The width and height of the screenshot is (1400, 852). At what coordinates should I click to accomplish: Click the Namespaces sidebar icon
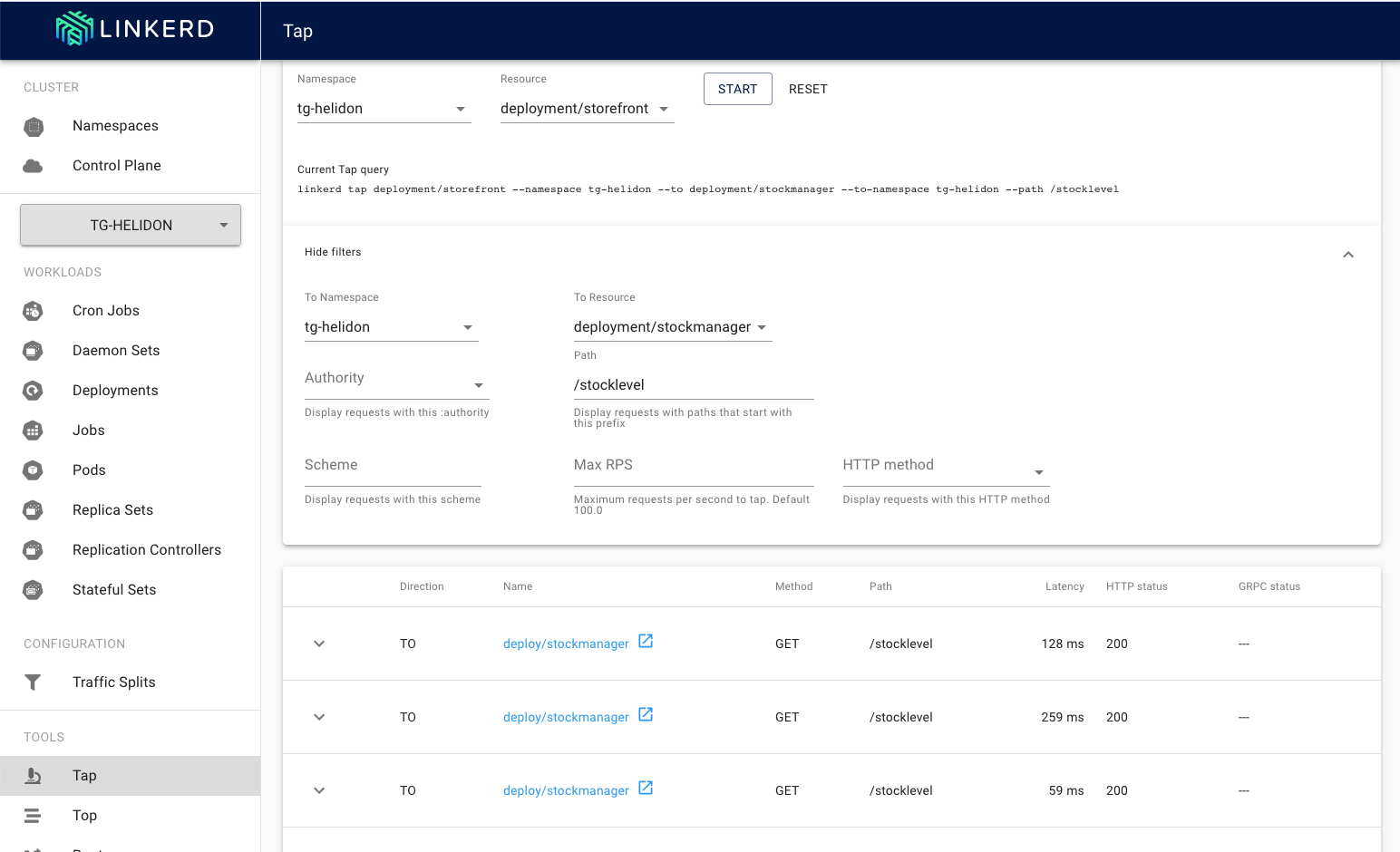pyautogui.click(x=34, y=126)
